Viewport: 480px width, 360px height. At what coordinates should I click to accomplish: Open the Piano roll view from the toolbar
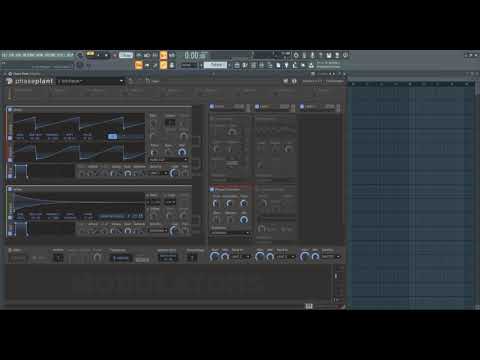(245, 65)
